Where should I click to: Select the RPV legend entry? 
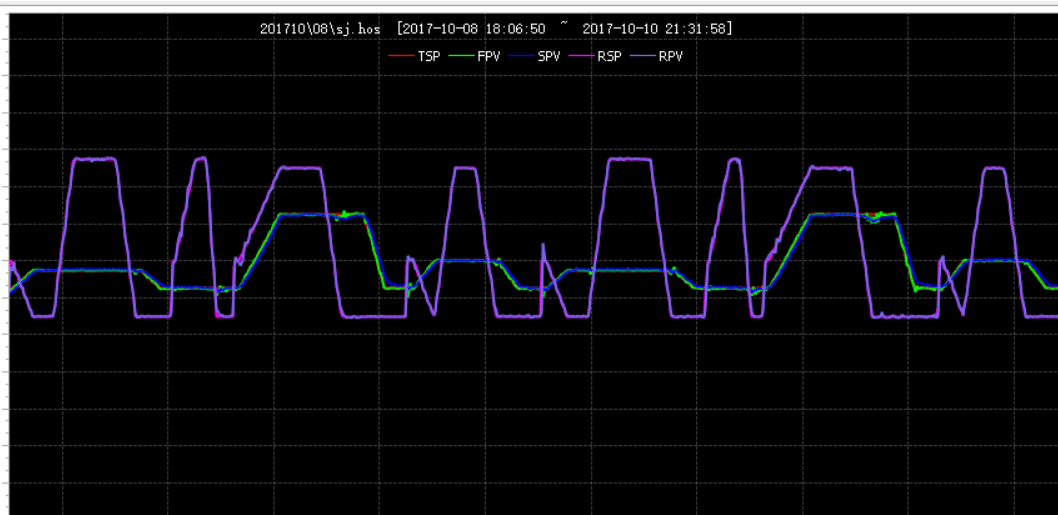(x=656, y=57)
